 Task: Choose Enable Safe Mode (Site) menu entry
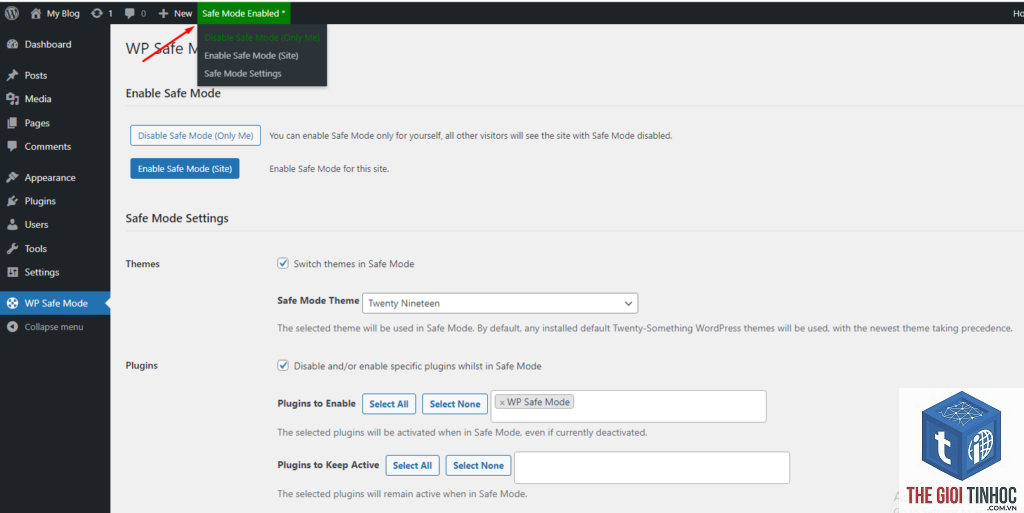tap(251, 55)
